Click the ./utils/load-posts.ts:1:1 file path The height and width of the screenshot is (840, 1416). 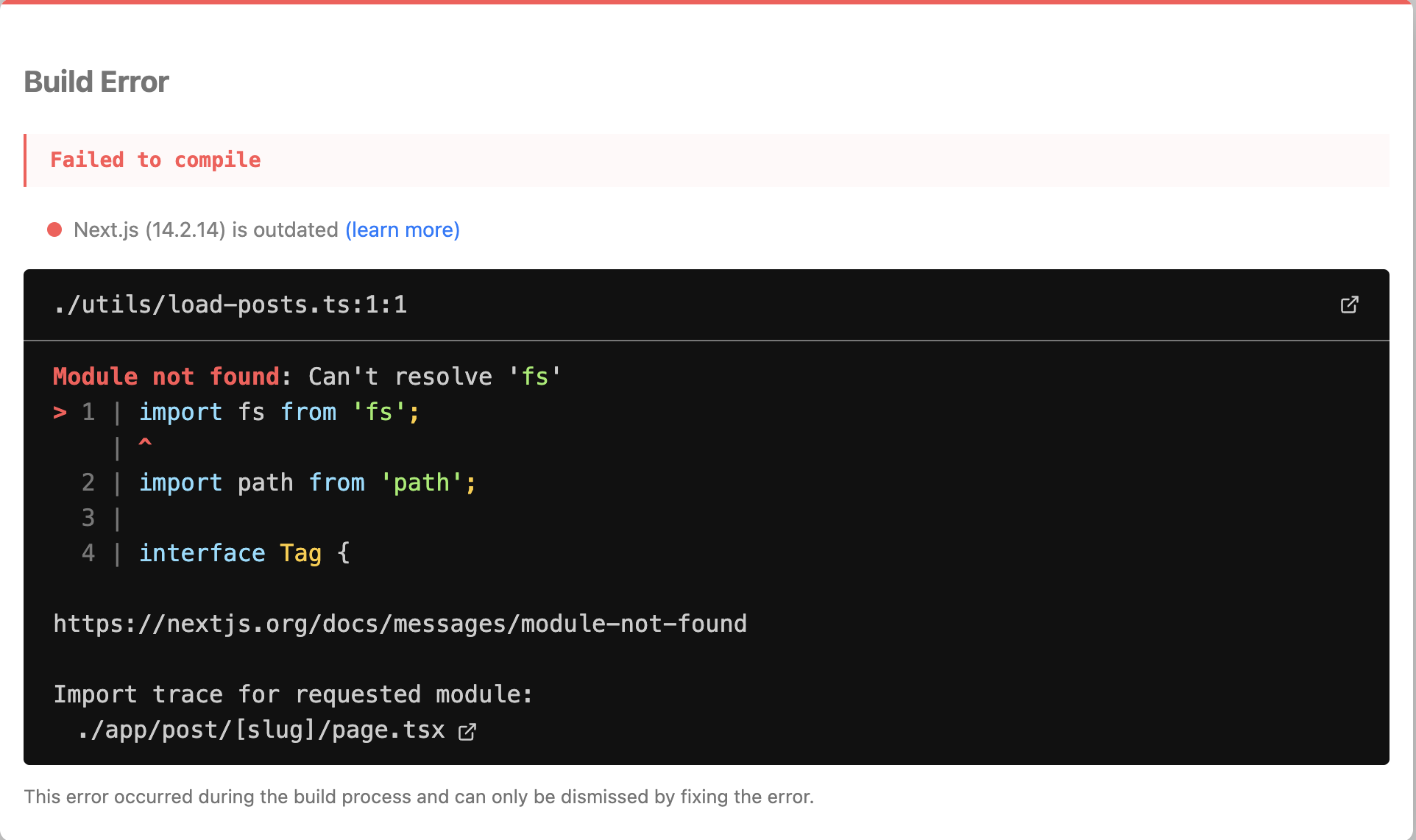(230, 305)
